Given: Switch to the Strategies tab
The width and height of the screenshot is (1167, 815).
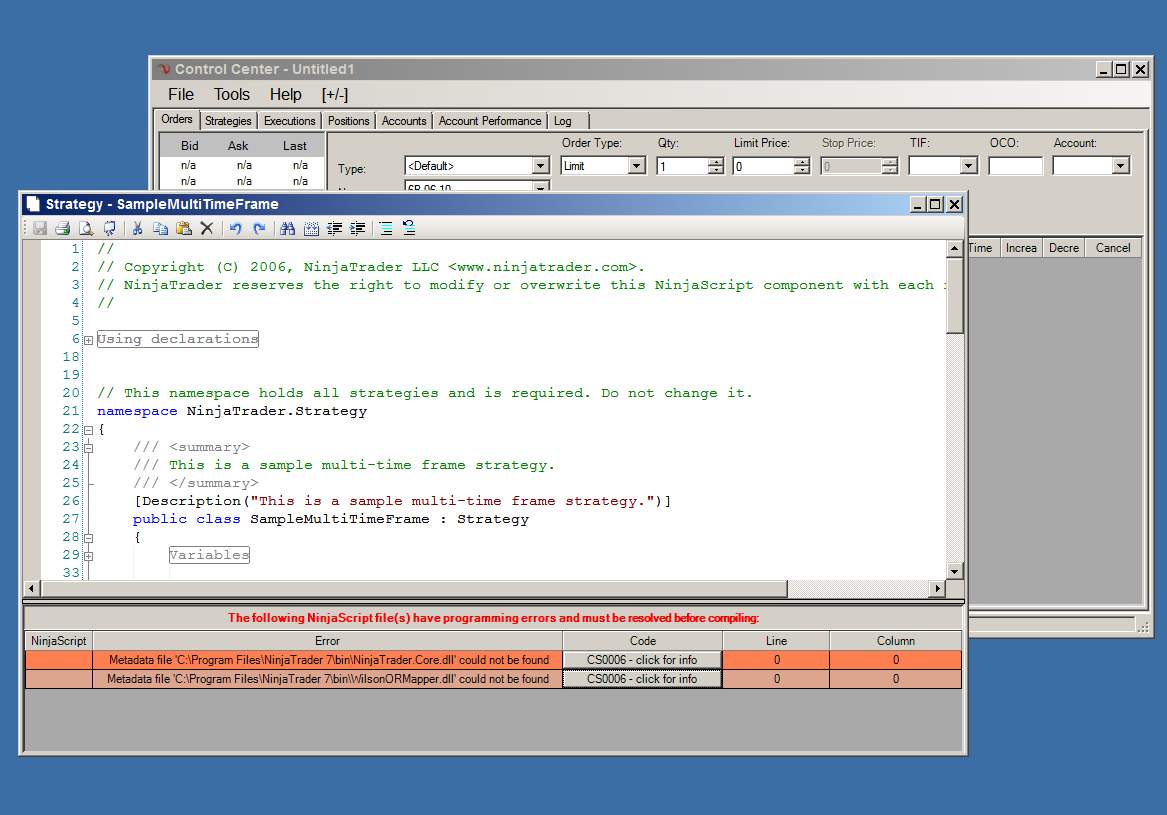Looking at the screenshot, I should pyautogui.click(x=228, y=121).
